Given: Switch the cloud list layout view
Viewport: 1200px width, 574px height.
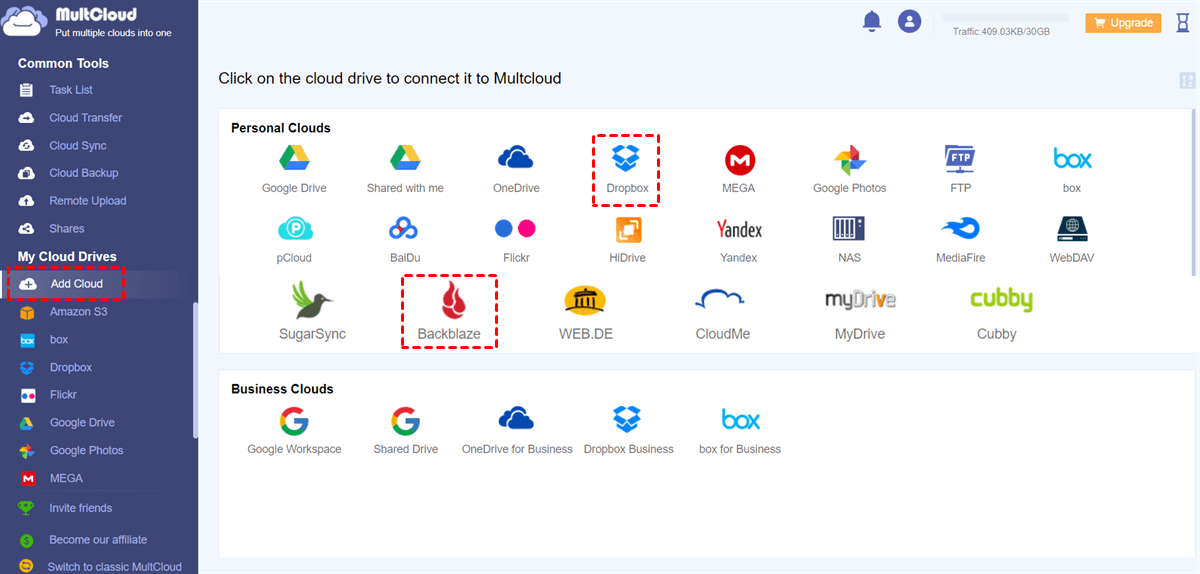Looking at the screenshot, I should (1187, 81).
